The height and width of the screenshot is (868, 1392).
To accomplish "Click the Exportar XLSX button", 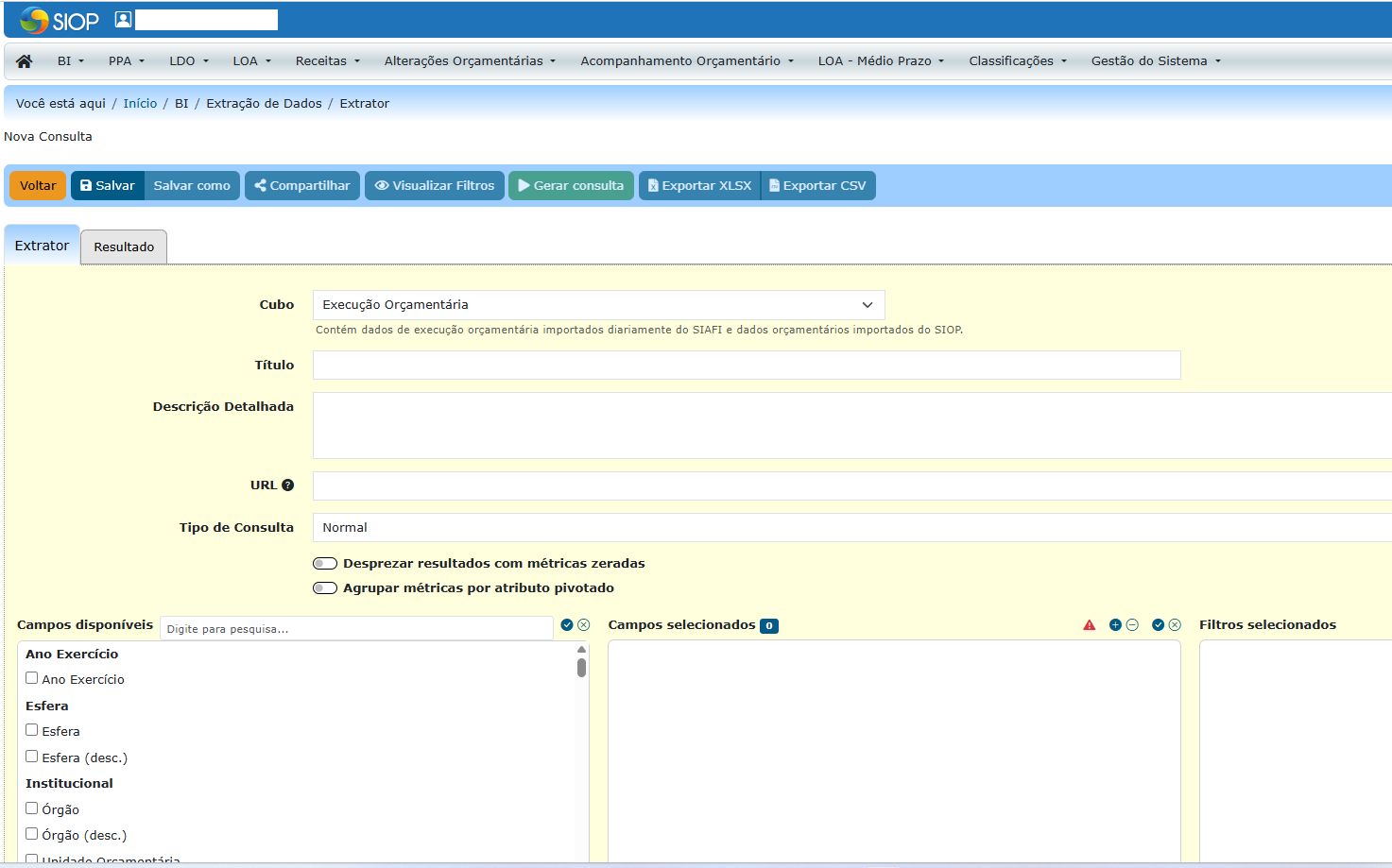I will (699, 185).
